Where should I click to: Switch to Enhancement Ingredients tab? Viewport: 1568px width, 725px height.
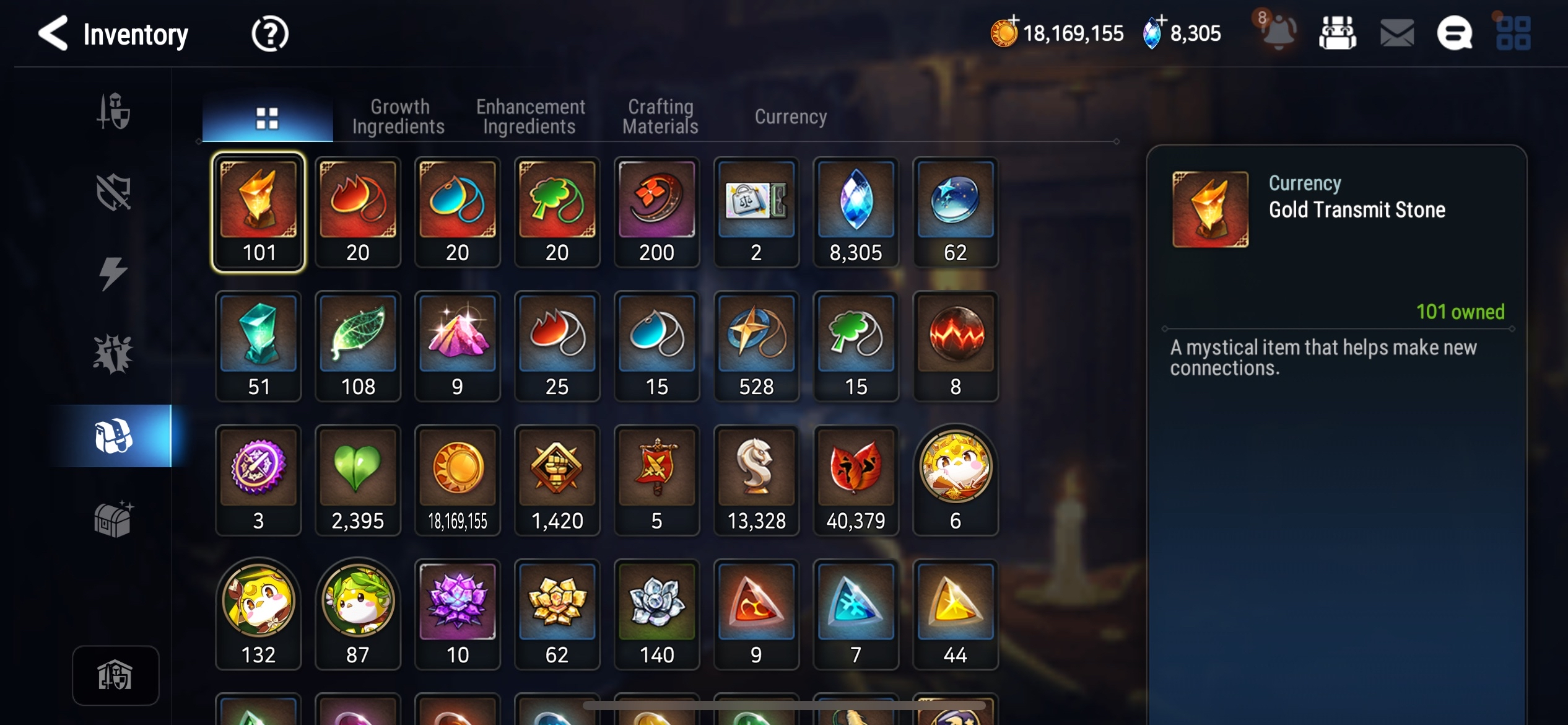pyautogui.click(x=530, y=116)
